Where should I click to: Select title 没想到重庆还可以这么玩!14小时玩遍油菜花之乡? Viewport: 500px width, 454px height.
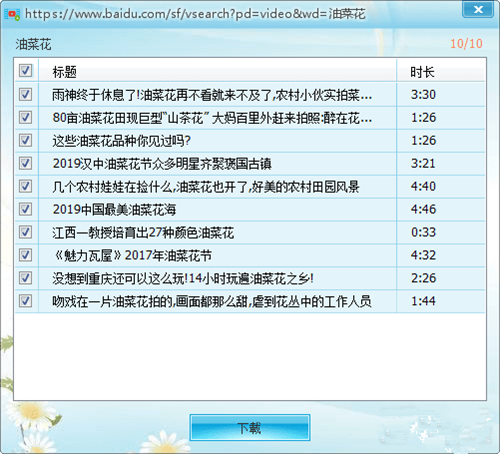(x=183, y=279)
